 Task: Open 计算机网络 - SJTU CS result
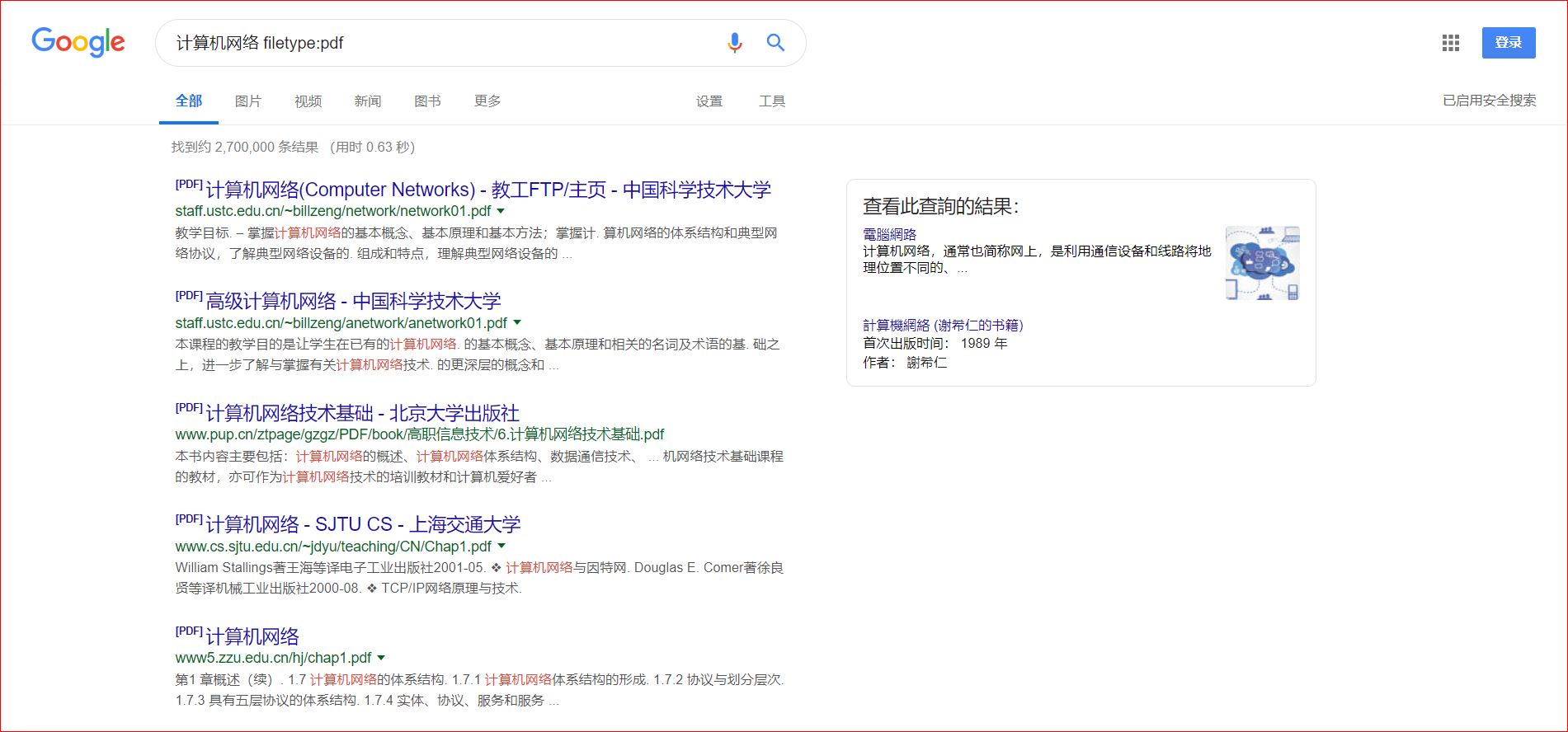[x=363, y=524]
